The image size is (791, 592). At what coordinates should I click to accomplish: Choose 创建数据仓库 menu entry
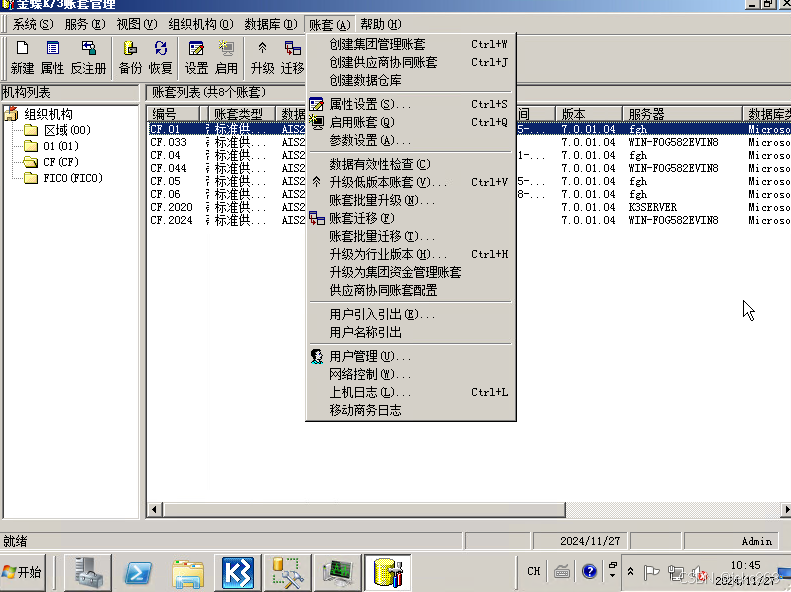point(411,80)
